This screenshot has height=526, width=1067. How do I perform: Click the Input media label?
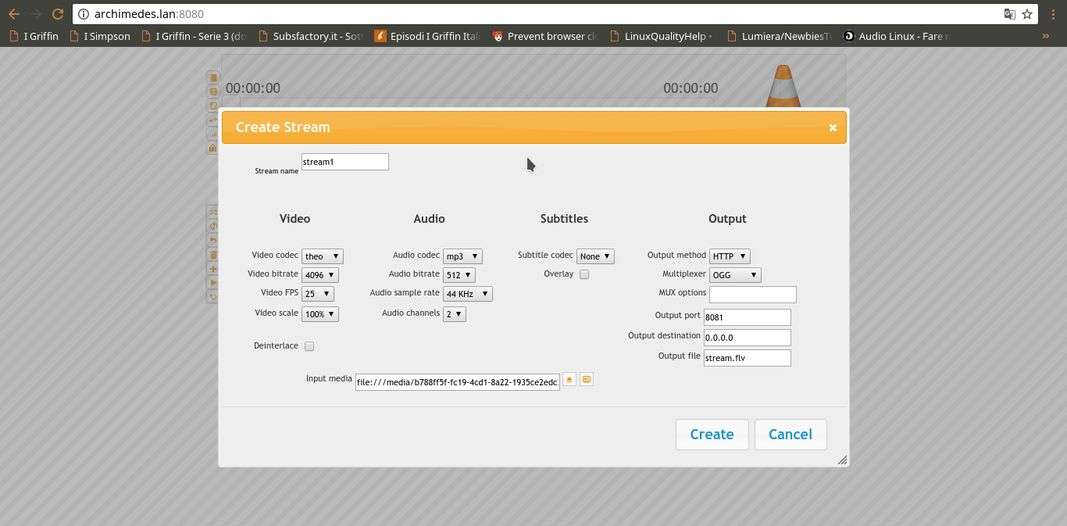tap(329, 378)
